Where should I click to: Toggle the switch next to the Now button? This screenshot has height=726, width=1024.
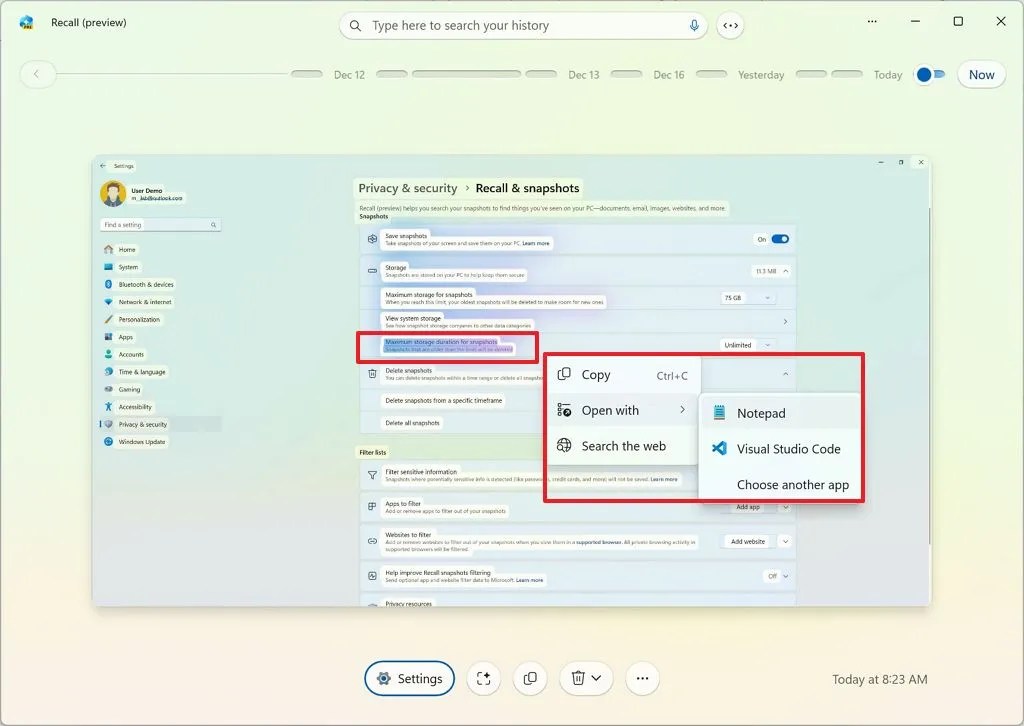click(929, 74)
